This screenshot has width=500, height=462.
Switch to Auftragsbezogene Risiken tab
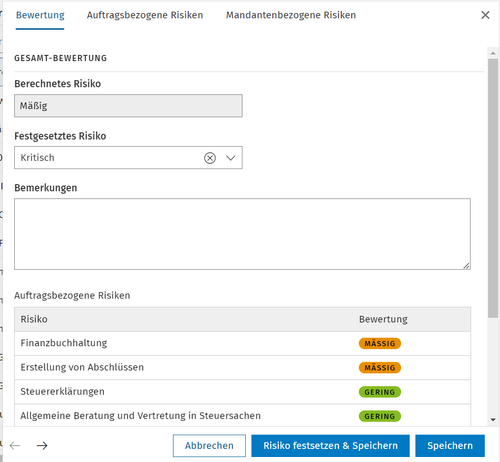(145, 15)
